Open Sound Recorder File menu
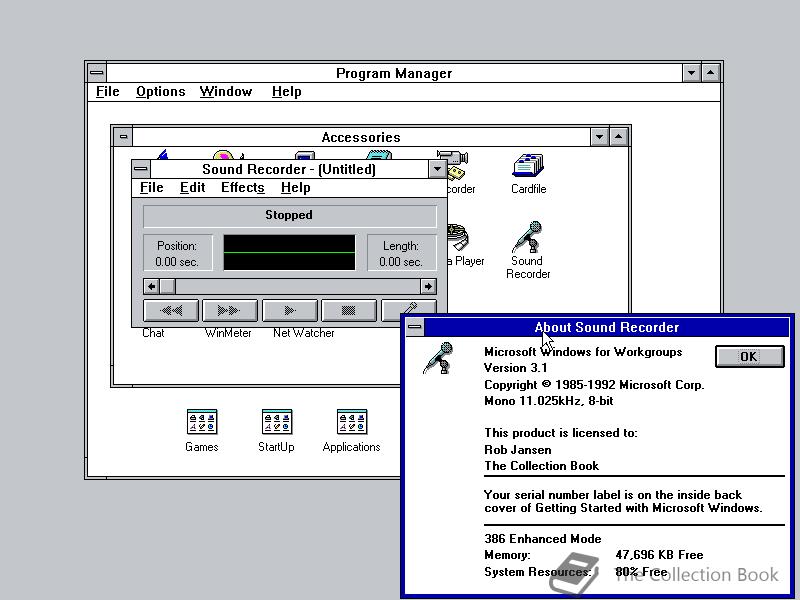 point(152,188)
